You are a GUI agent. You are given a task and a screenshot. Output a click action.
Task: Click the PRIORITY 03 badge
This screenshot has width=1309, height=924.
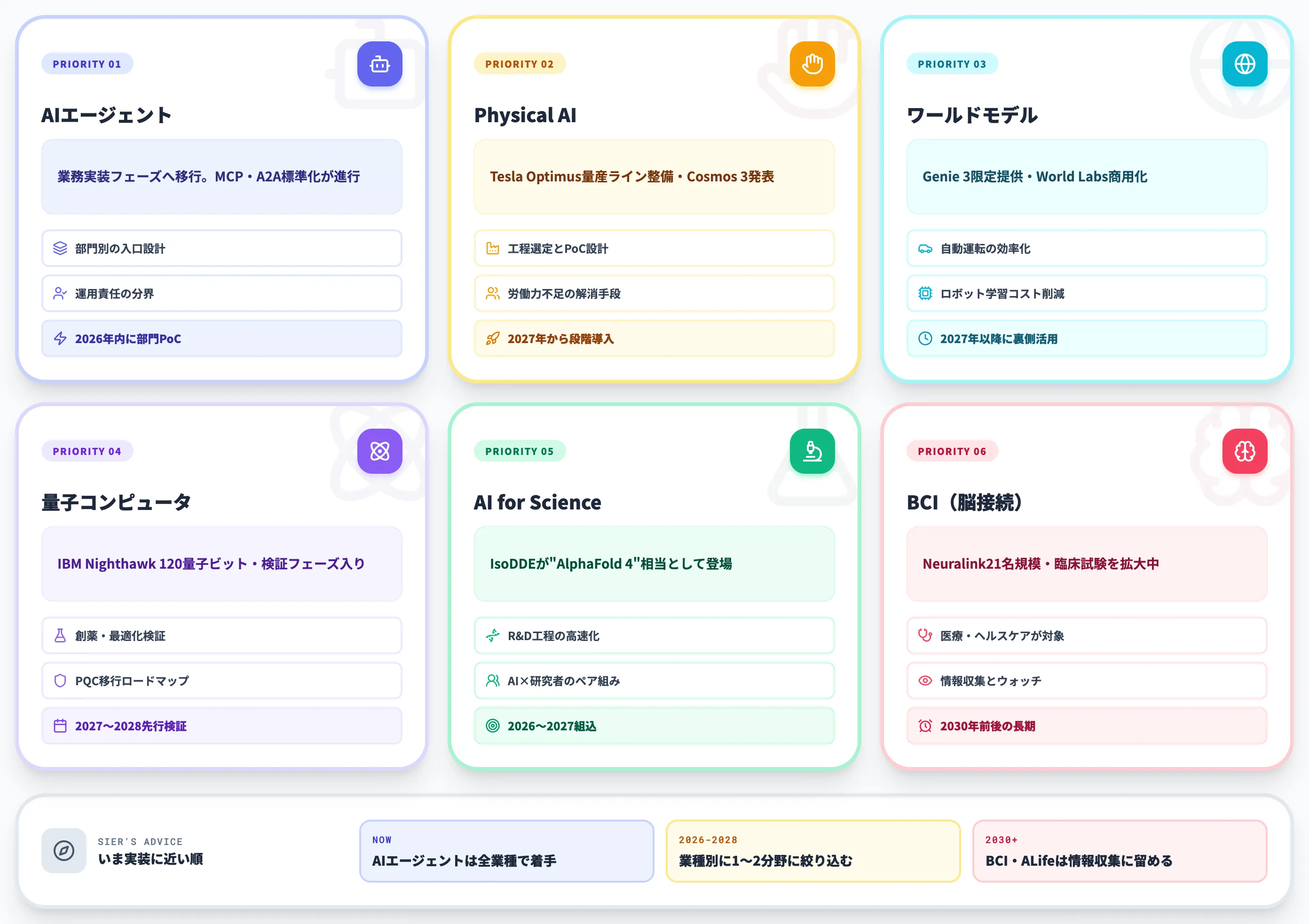click(x=952, y=64)
